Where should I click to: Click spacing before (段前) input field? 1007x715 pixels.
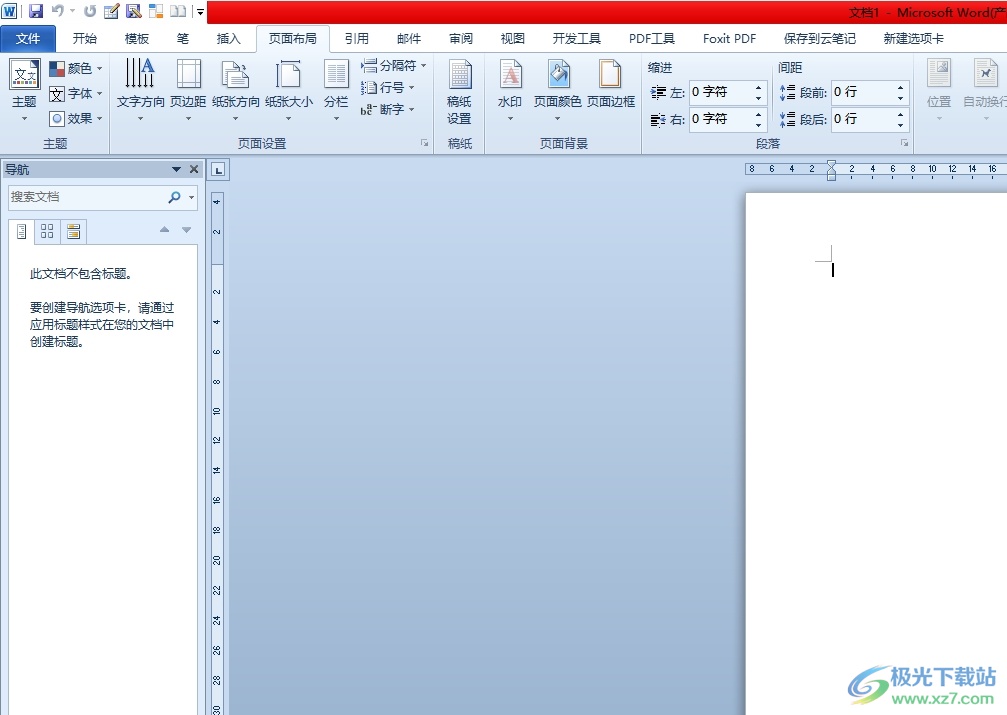[x=862, y=92]
